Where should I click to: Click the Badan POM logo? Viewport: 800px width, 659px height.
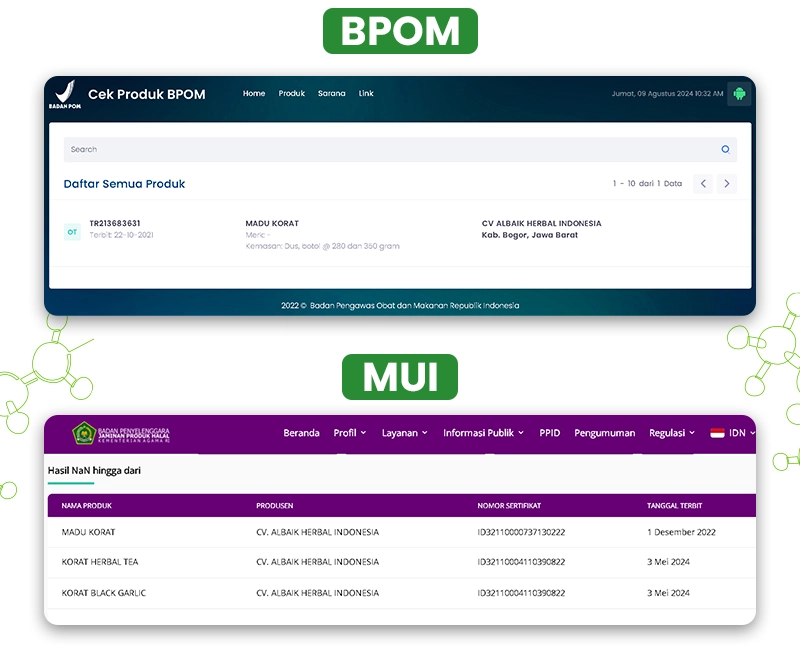pyautogui.click(x=65, y=94)
